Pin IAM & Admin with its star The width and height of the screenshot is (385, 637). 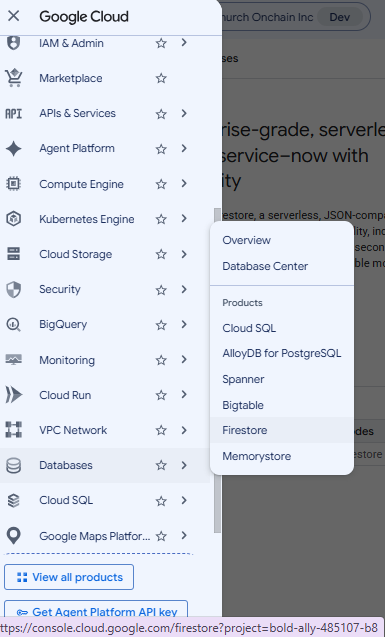(x=161, y=43)
